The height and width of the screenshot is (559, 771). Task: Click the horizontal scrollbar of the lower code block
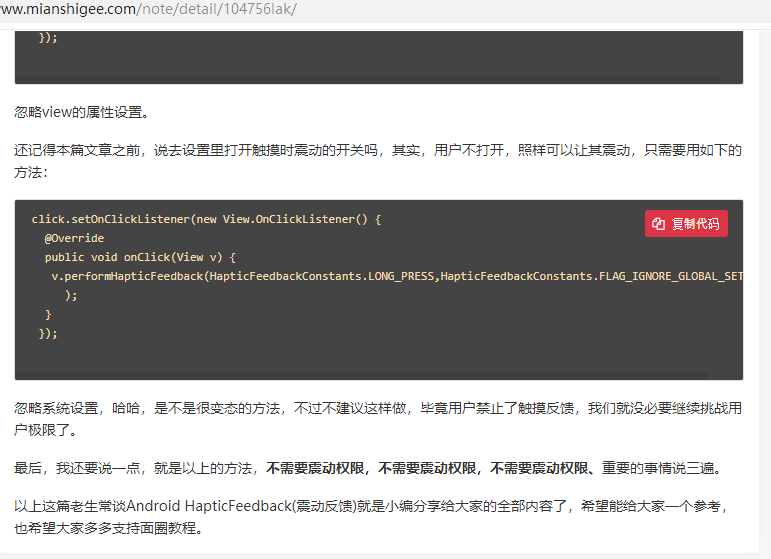click(361, 376)
